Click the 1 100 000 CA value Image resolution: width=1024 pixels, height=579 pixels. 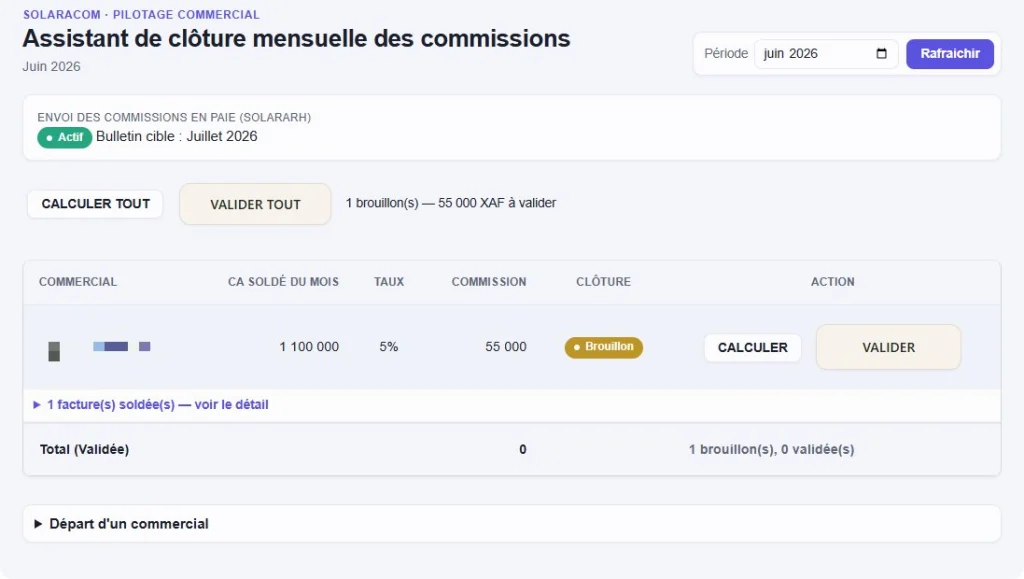click(309, 347)
